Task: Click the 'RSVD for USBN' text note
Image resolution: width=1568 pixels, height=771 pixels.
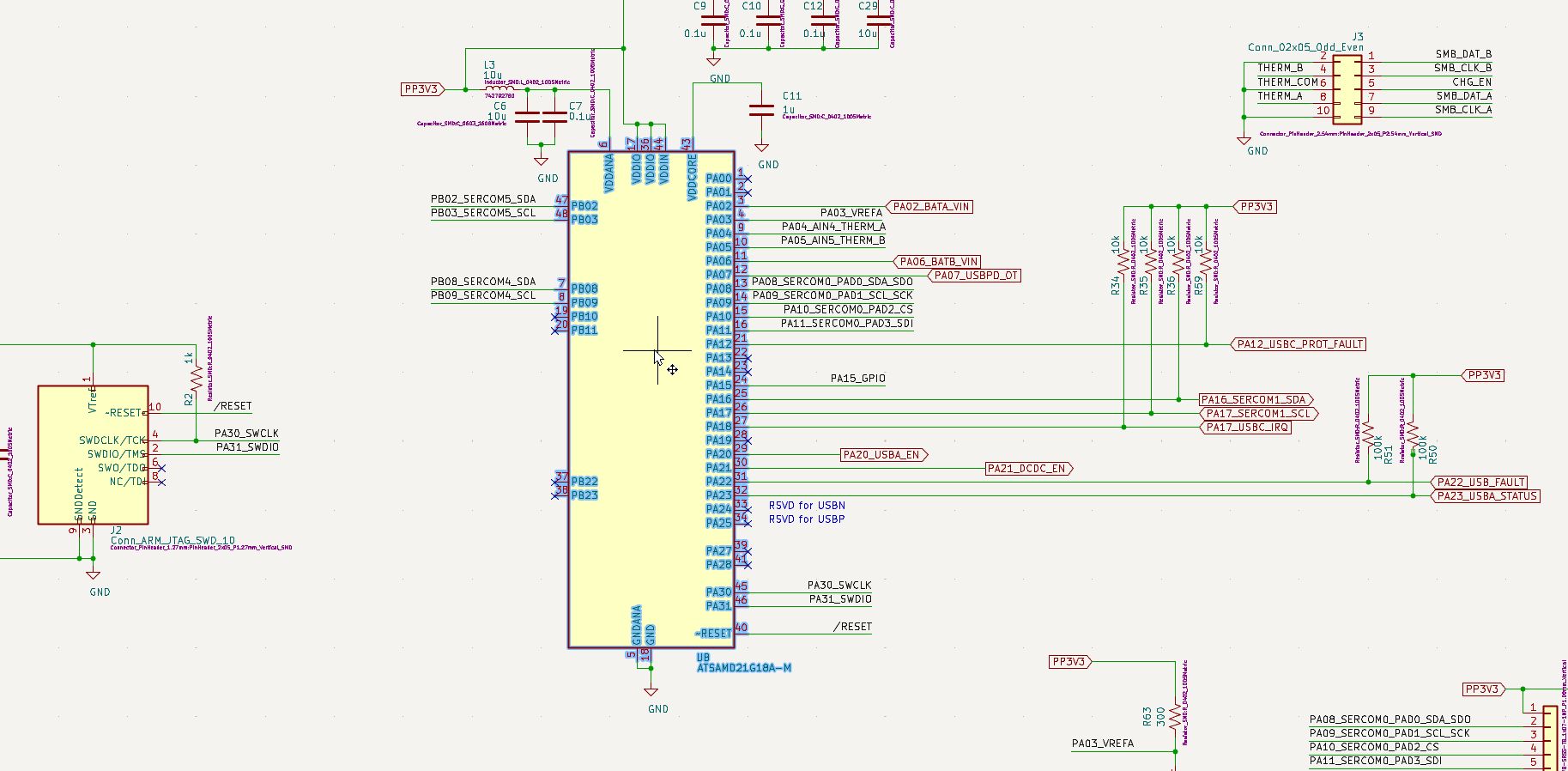Action: [807, 506]
